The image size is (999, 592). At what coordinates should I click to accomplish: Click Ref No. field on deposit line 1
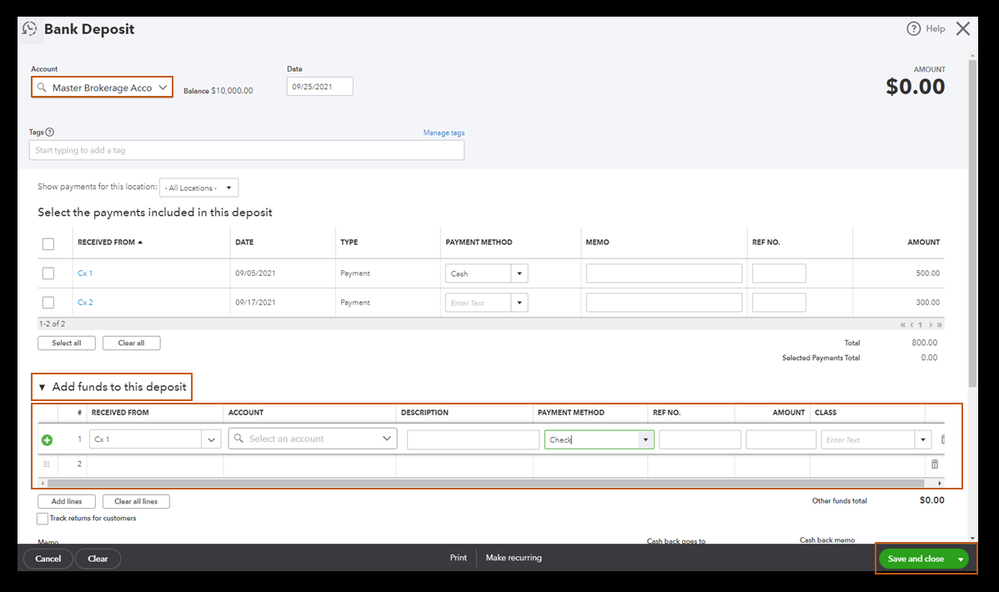[700, 440]
